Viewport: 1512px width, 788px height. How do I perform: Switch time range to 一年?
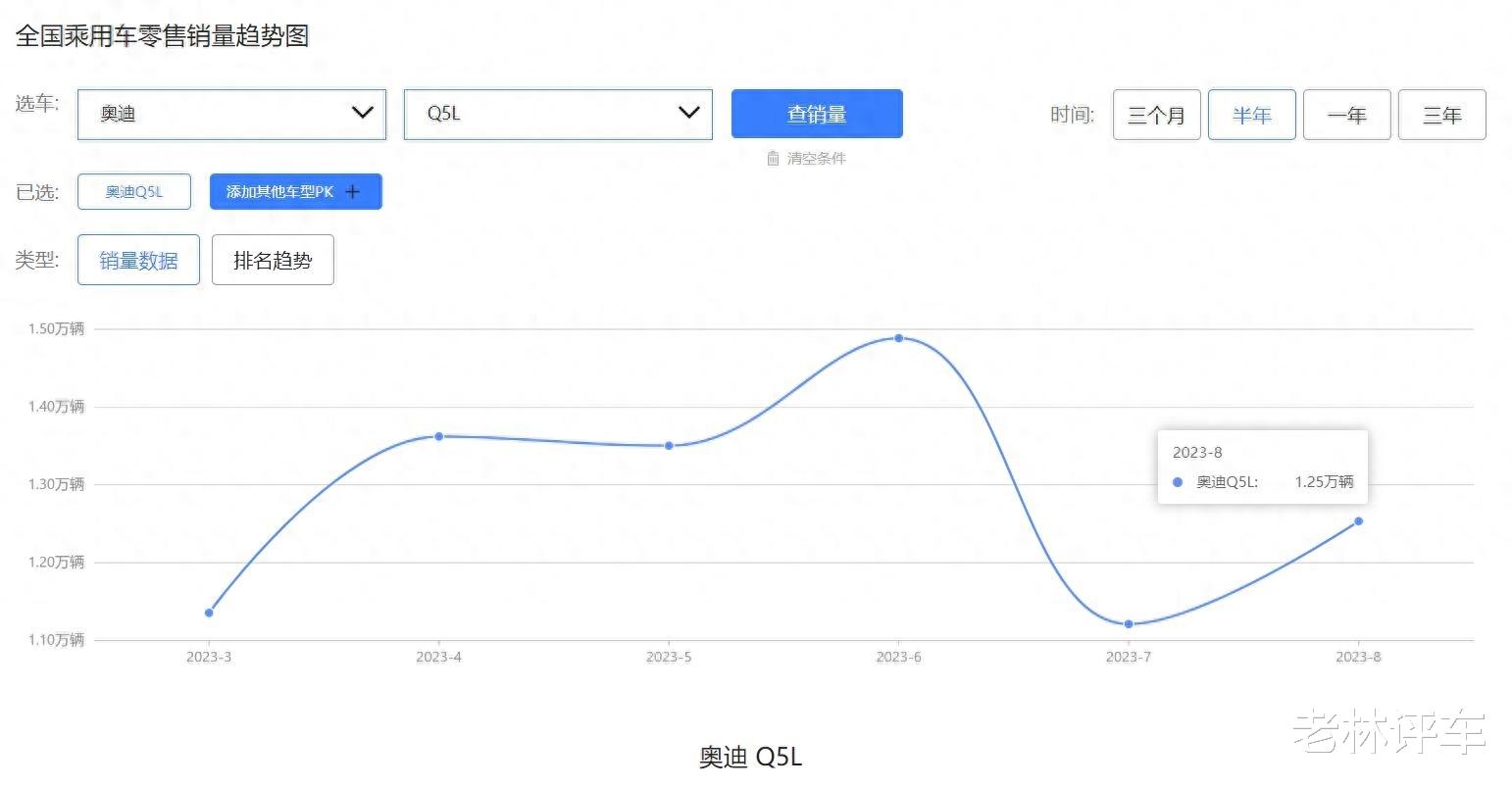(1347, 115)
